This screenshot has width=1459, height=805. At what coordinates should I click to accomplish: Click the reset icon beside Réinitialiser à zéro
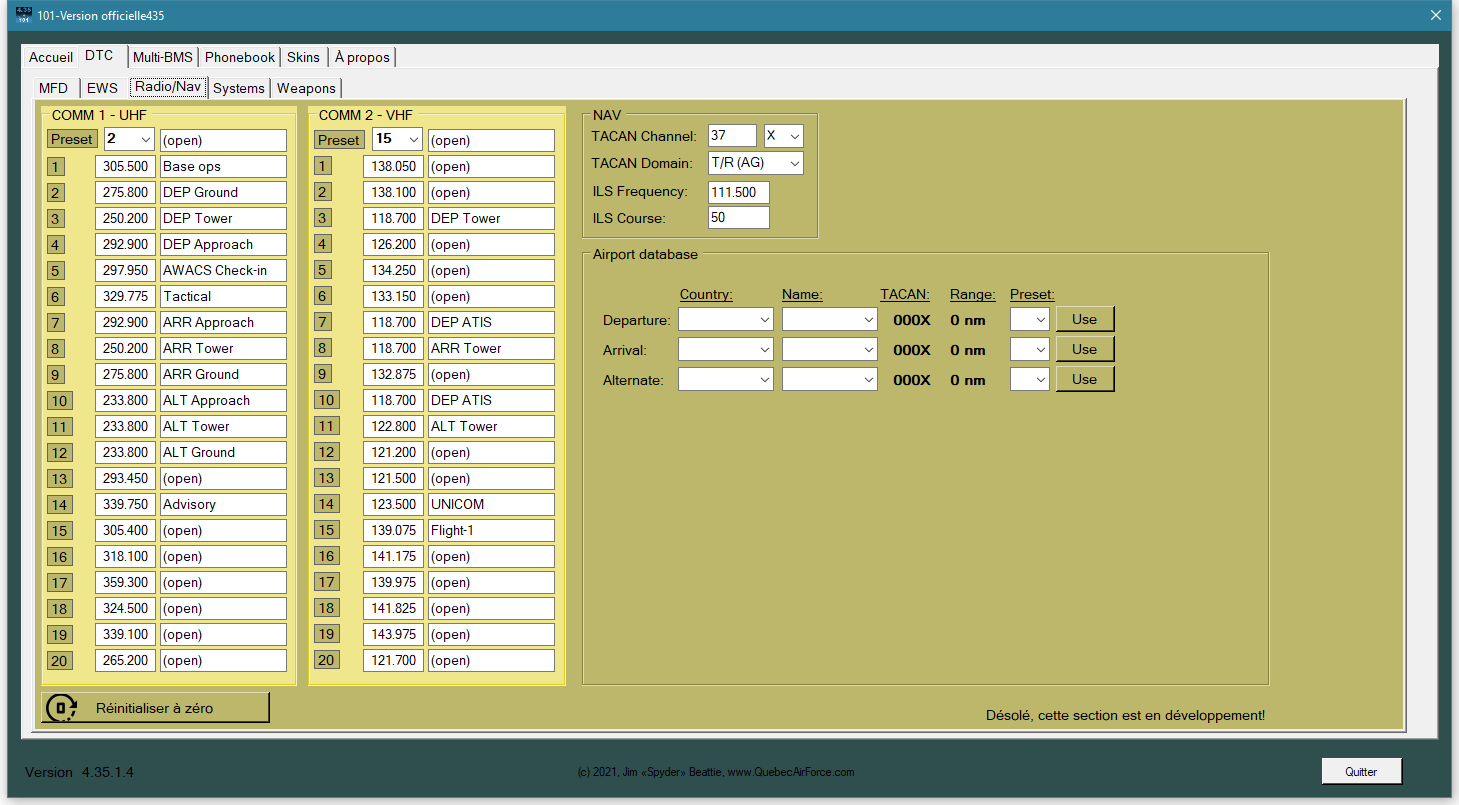point(61,708)
